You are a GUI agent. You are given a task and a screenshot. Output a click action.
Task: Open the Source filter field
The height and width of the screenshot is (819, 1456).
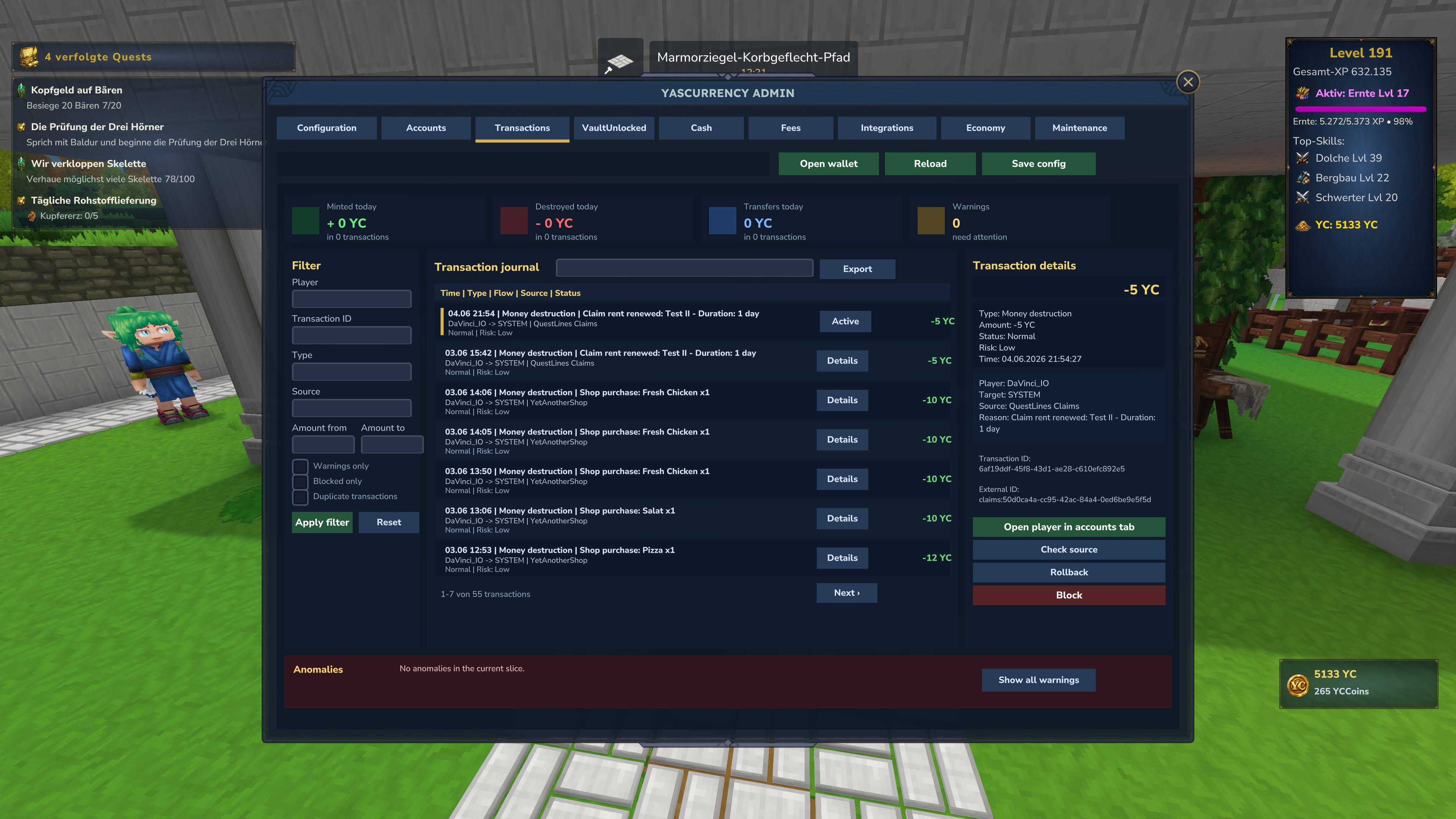[351, 408]
